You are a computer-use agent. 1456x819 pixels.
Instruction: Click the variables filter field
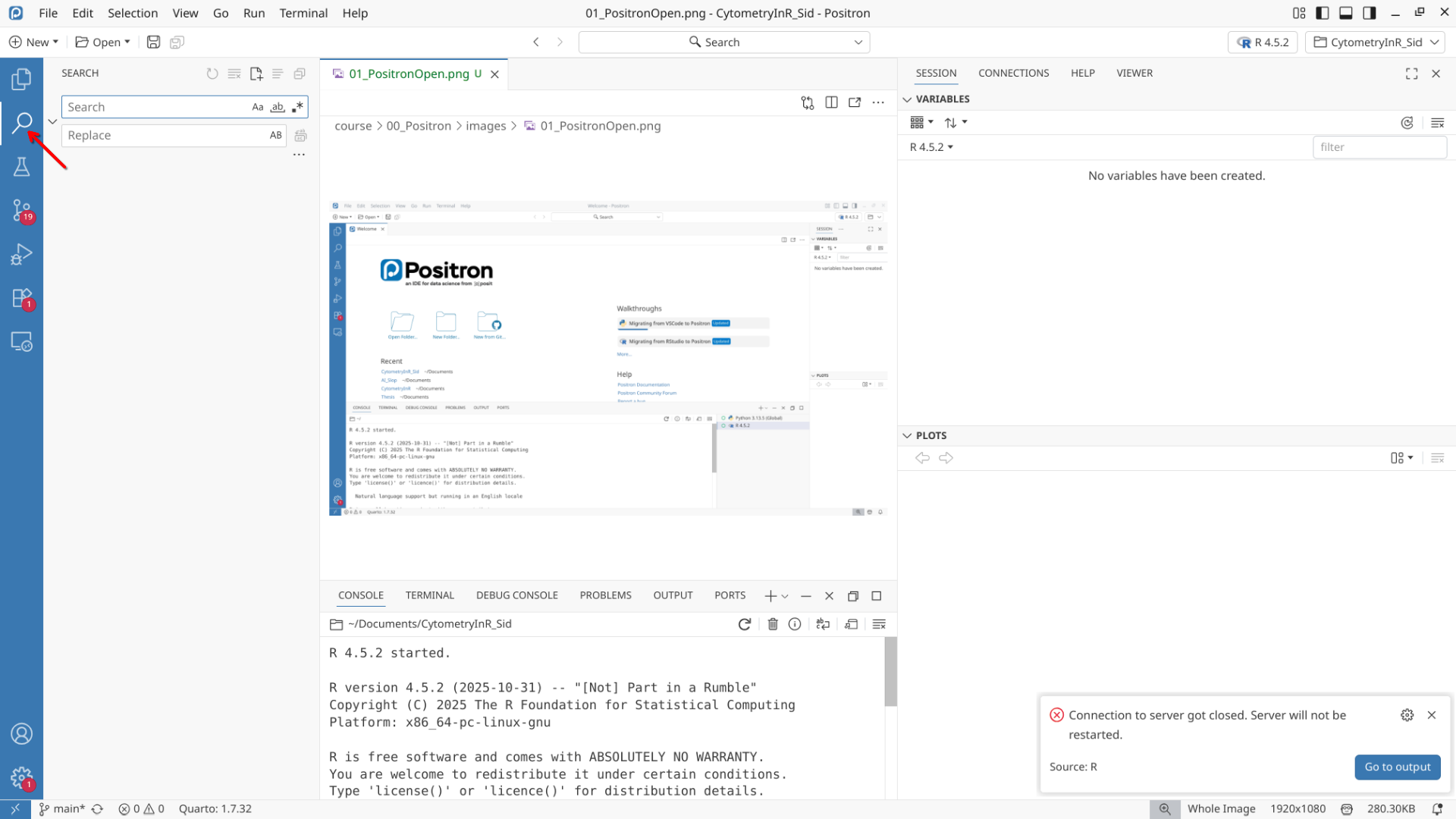tap(1379, 147)
